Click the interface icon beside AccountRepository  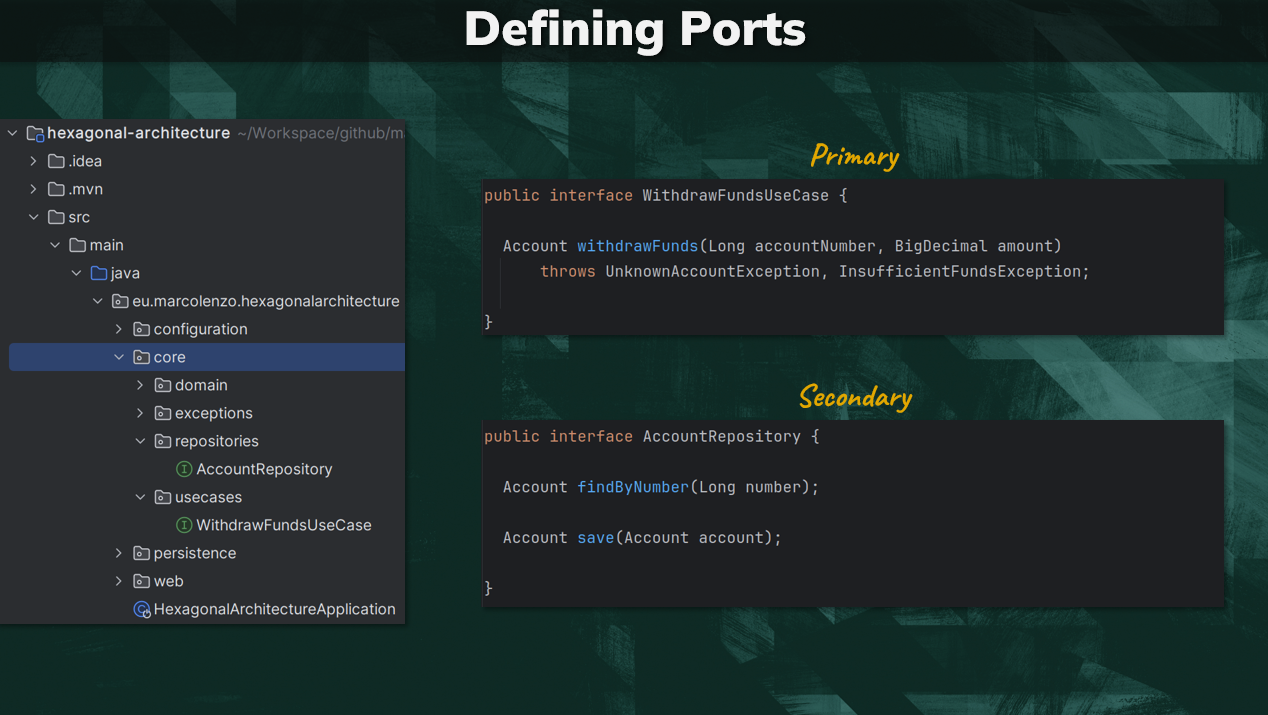coord(184,468)
